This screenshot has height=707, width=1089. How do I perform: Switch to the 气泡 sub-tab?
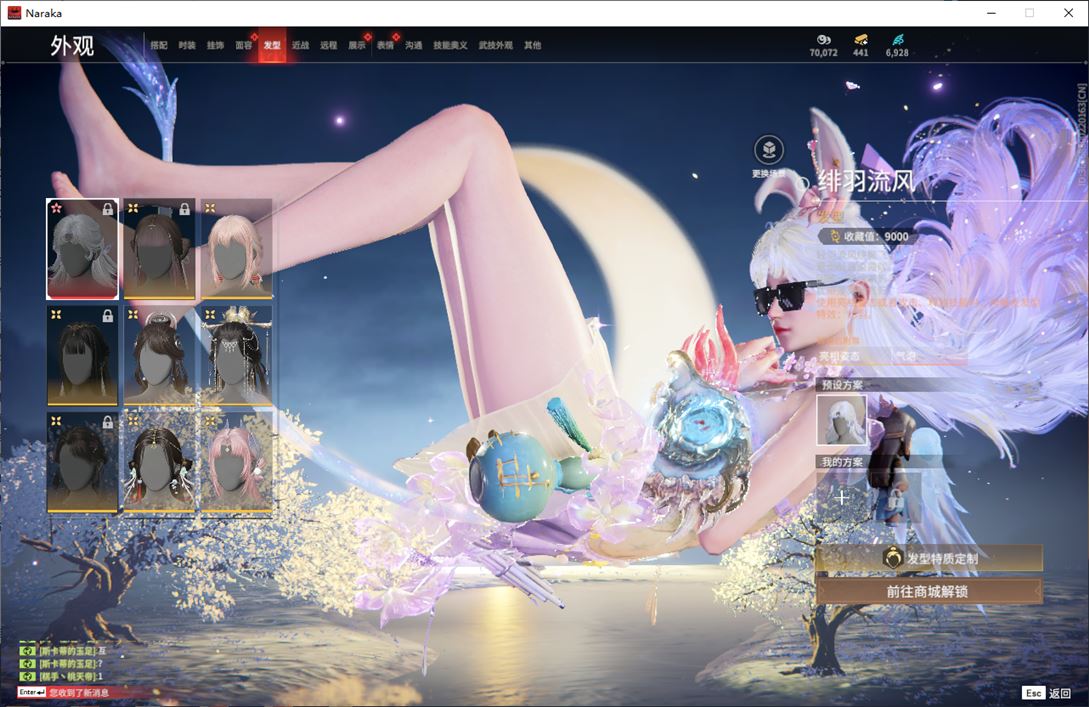pyautogui.click(x=906, y=356)
